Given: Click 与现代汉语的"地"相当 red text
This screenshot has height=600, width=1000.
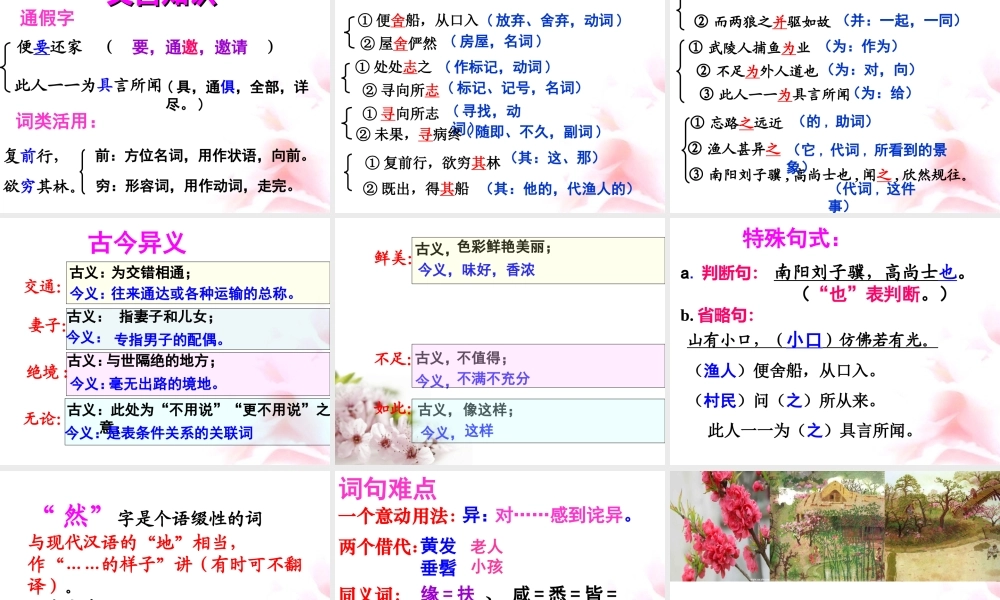Looking at the screenshot, I should (132, 543).
